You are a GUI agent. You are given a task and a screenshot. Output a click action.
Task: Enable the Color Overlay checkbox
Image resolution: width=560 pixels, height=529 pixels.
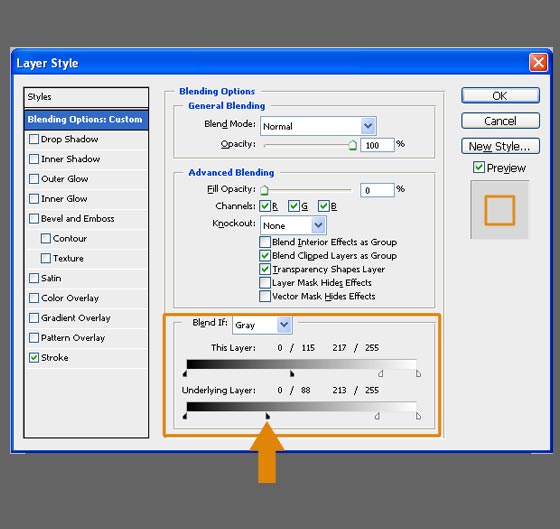pyautogui.click(x=34, y=298)
